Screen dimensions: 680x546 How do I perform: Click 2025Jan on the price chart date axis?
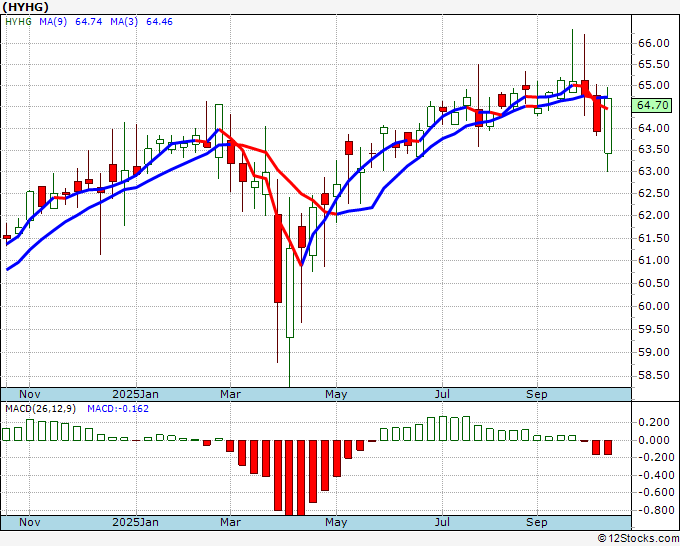135,394
